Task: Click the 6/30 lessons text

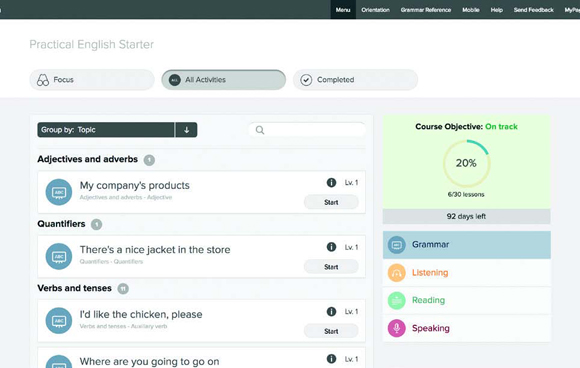Action: tap(466, 195)
